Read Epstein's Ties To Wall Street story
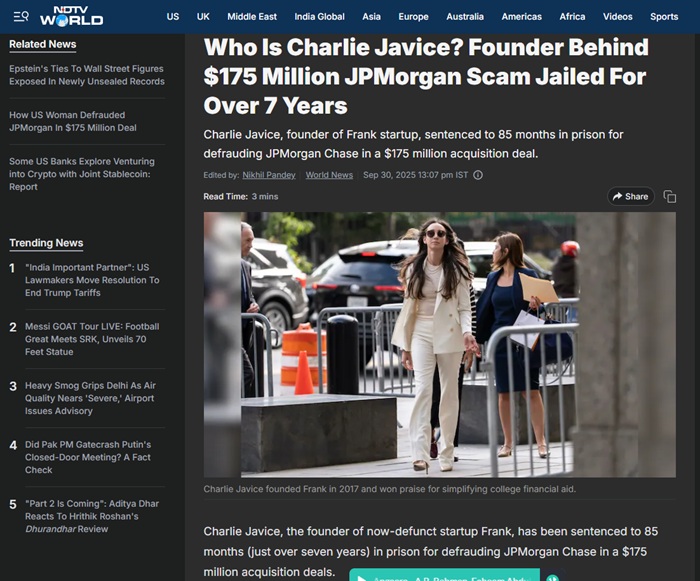This screenshot has width=700, height=581. 87,75
